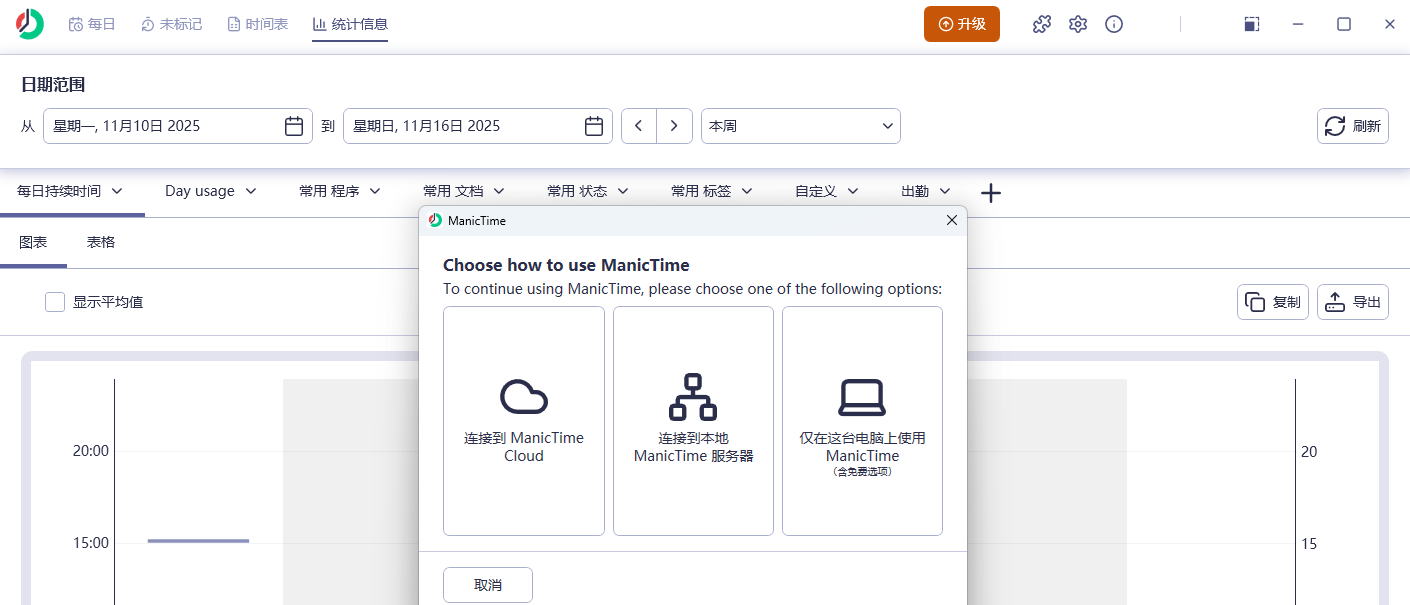Open the start date calendar picker
This screenshot has width=1410, height=605.
point(294,125)
